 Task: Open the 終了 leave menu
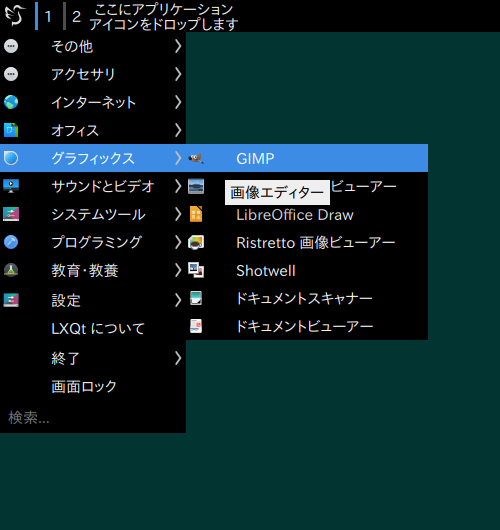coord(93,358)
